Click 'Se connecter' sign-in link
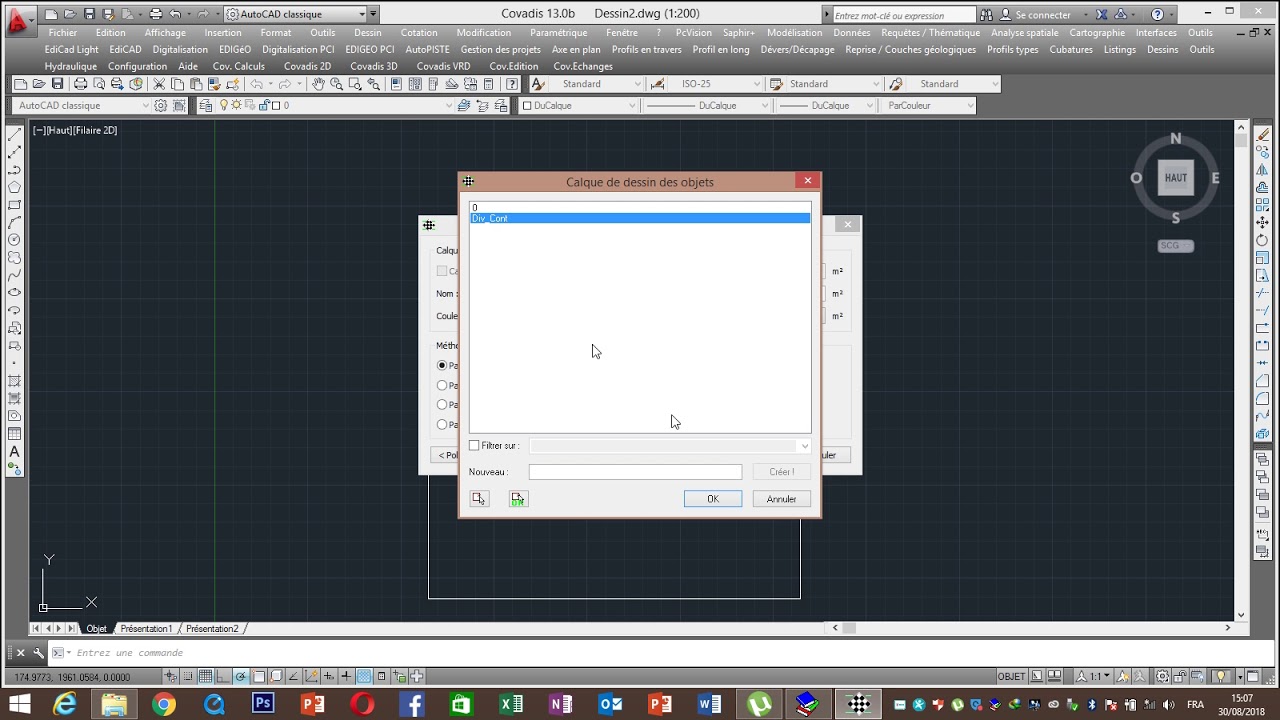The width and height of the screenshot is (1280, 720). click(1043, 15)
